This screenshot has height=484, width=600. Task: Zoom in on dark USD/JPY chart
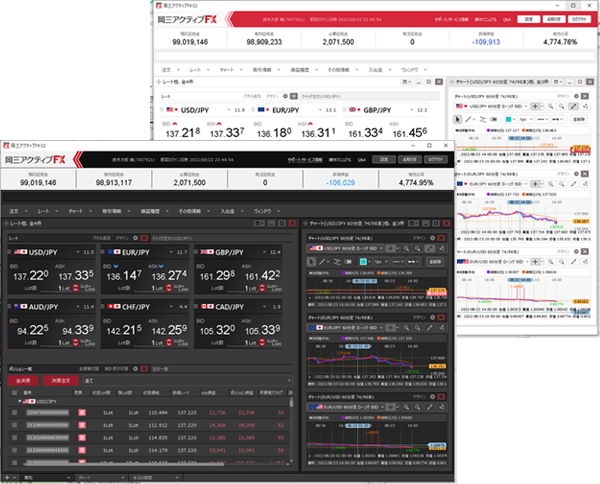coord(406,248)
